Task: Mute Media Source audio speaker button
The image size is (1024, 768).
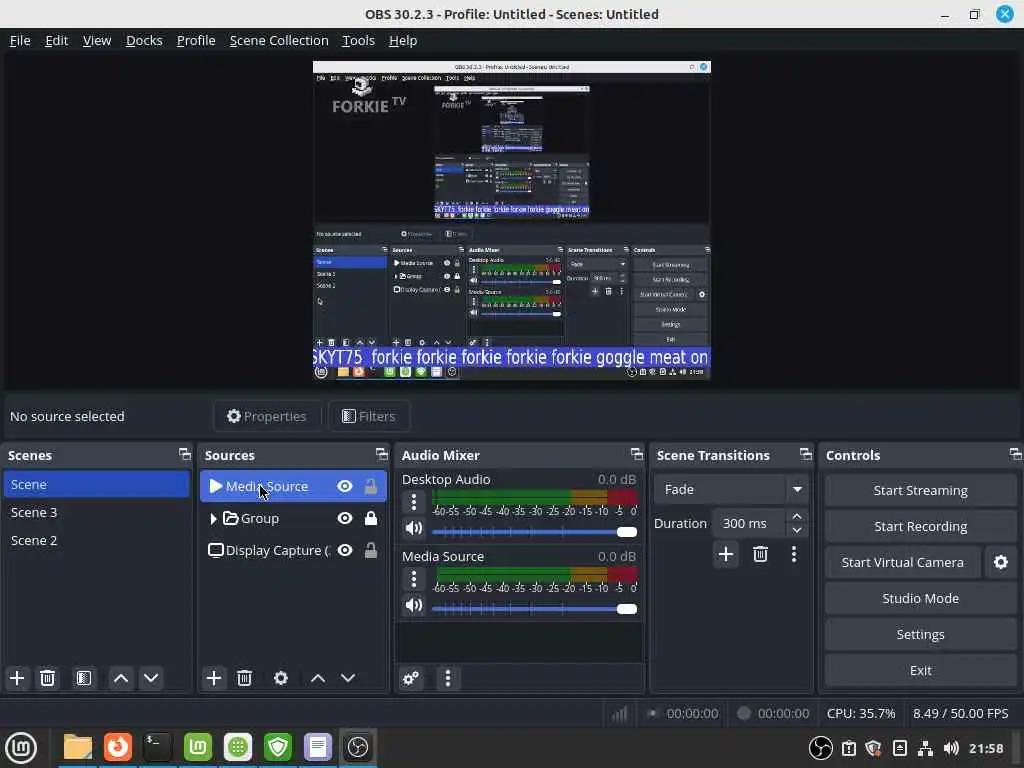Action: point(413,605)
